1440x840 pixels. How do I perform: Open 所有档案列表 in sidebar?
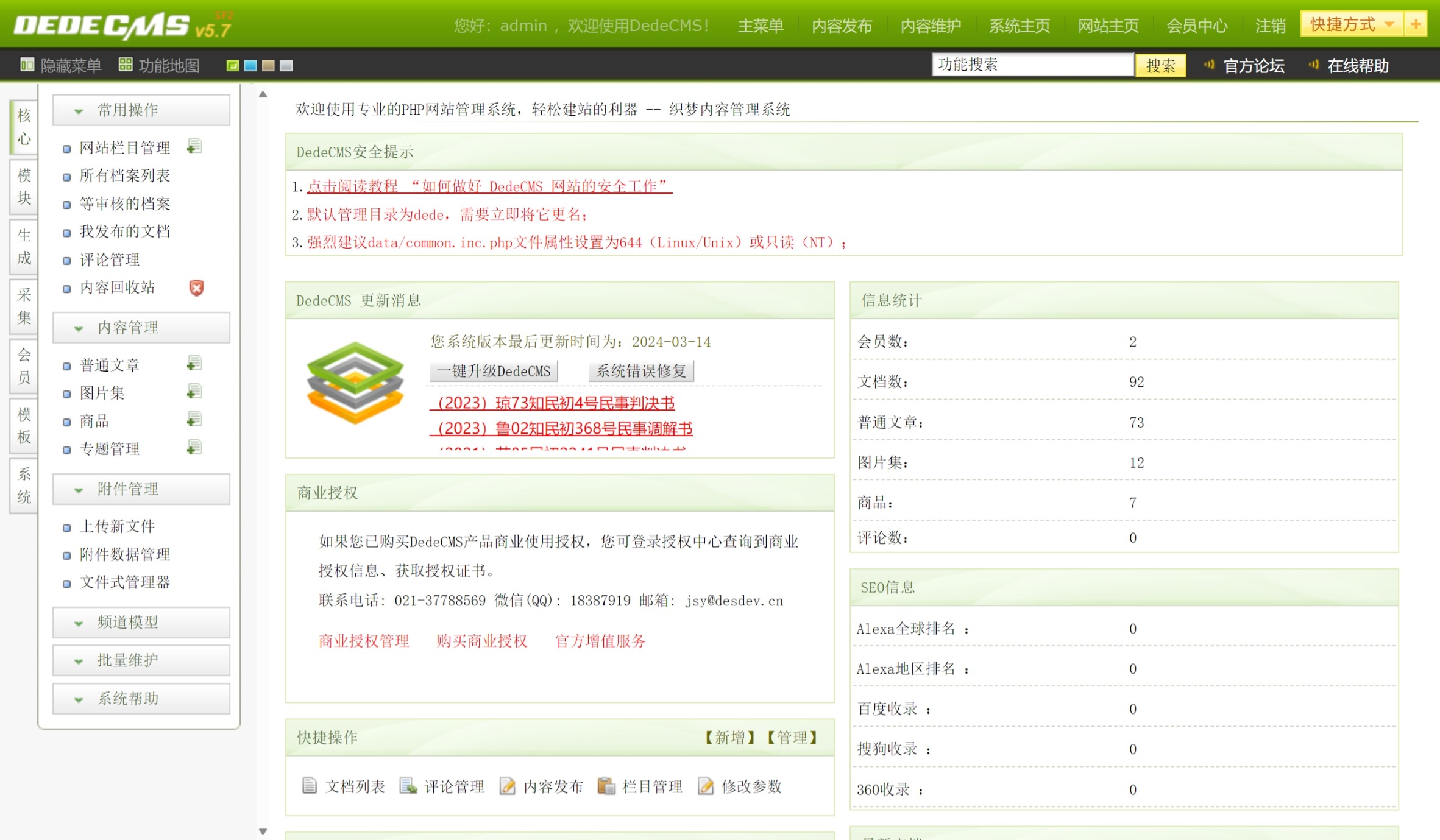click(x=125, y=175)
